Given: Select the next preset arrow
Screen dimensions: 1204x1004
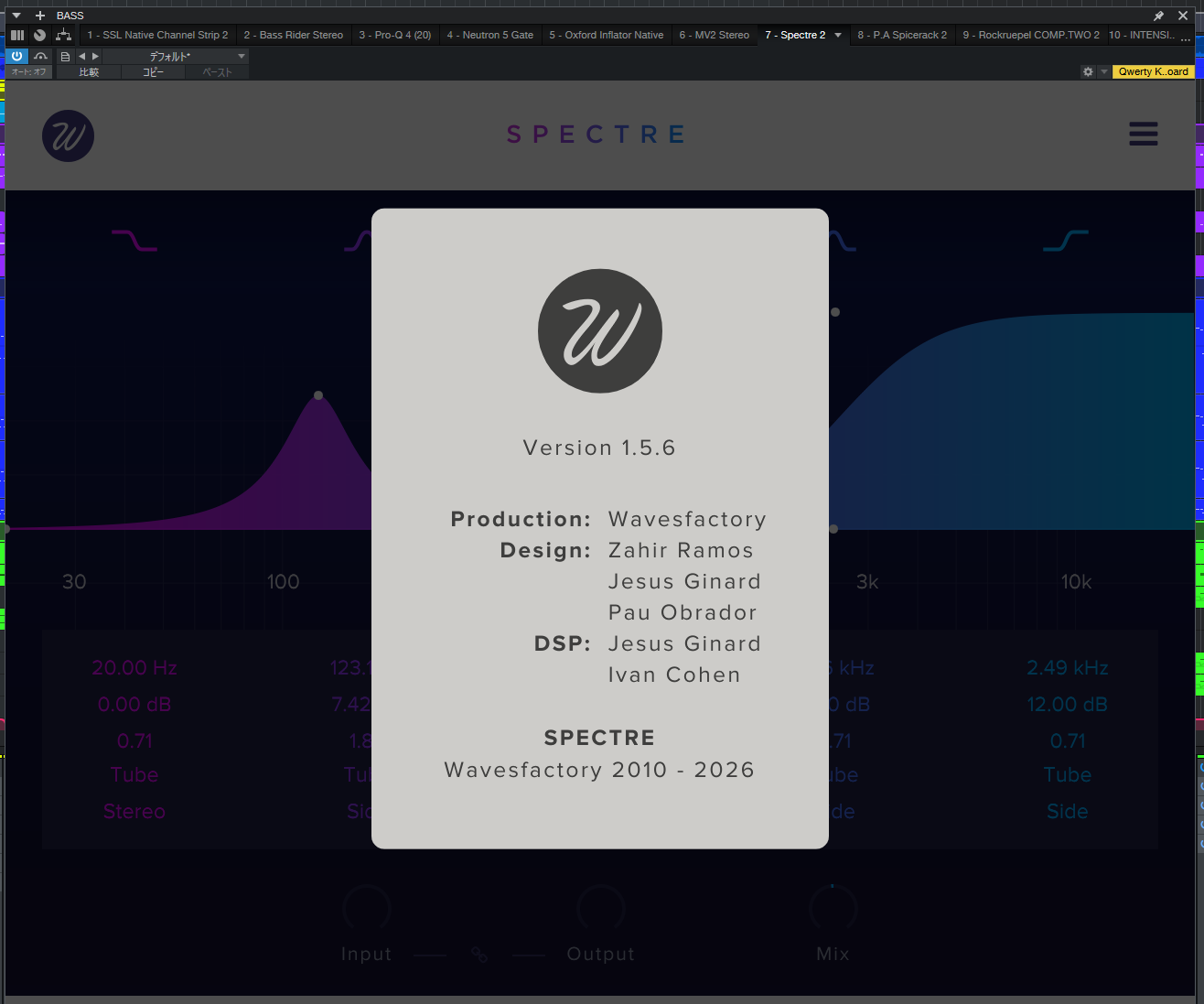Looking at the screenshot, I should click(x=95, y=56).
